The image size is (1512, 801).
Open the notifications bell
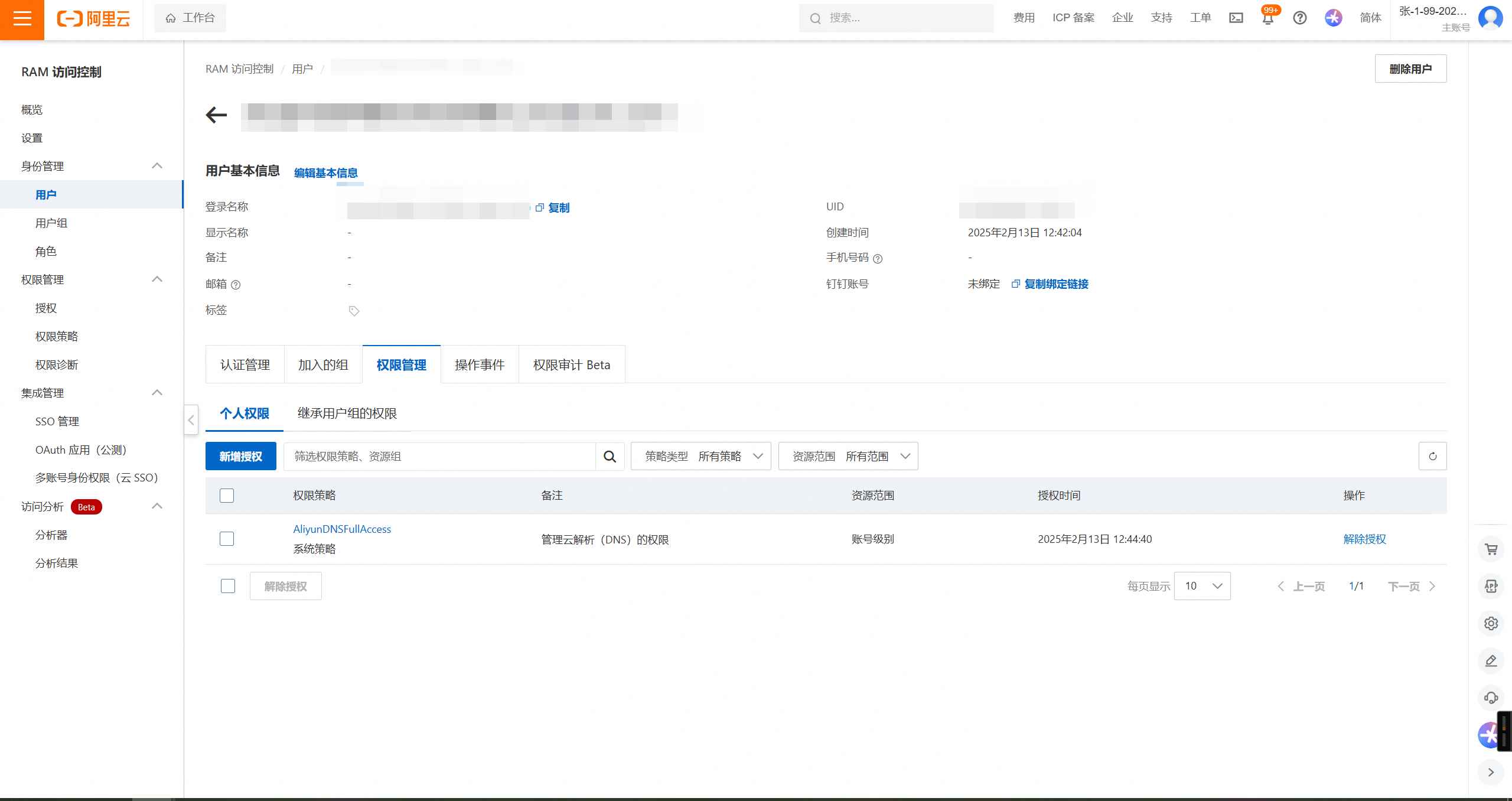click(1267, 18)
